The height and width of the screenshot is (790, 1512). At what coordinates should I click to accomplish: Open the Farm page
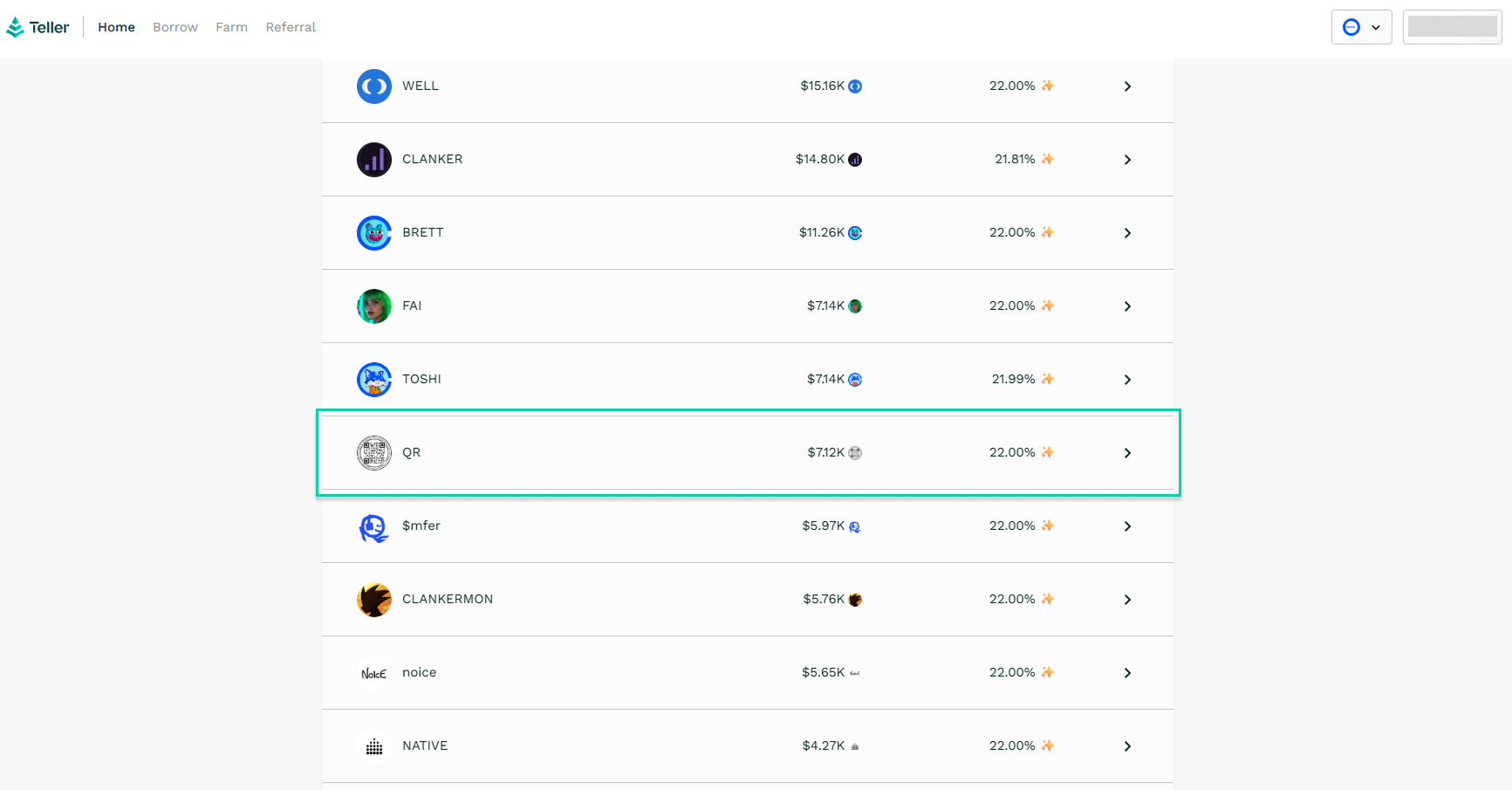(x=231, y=27)
